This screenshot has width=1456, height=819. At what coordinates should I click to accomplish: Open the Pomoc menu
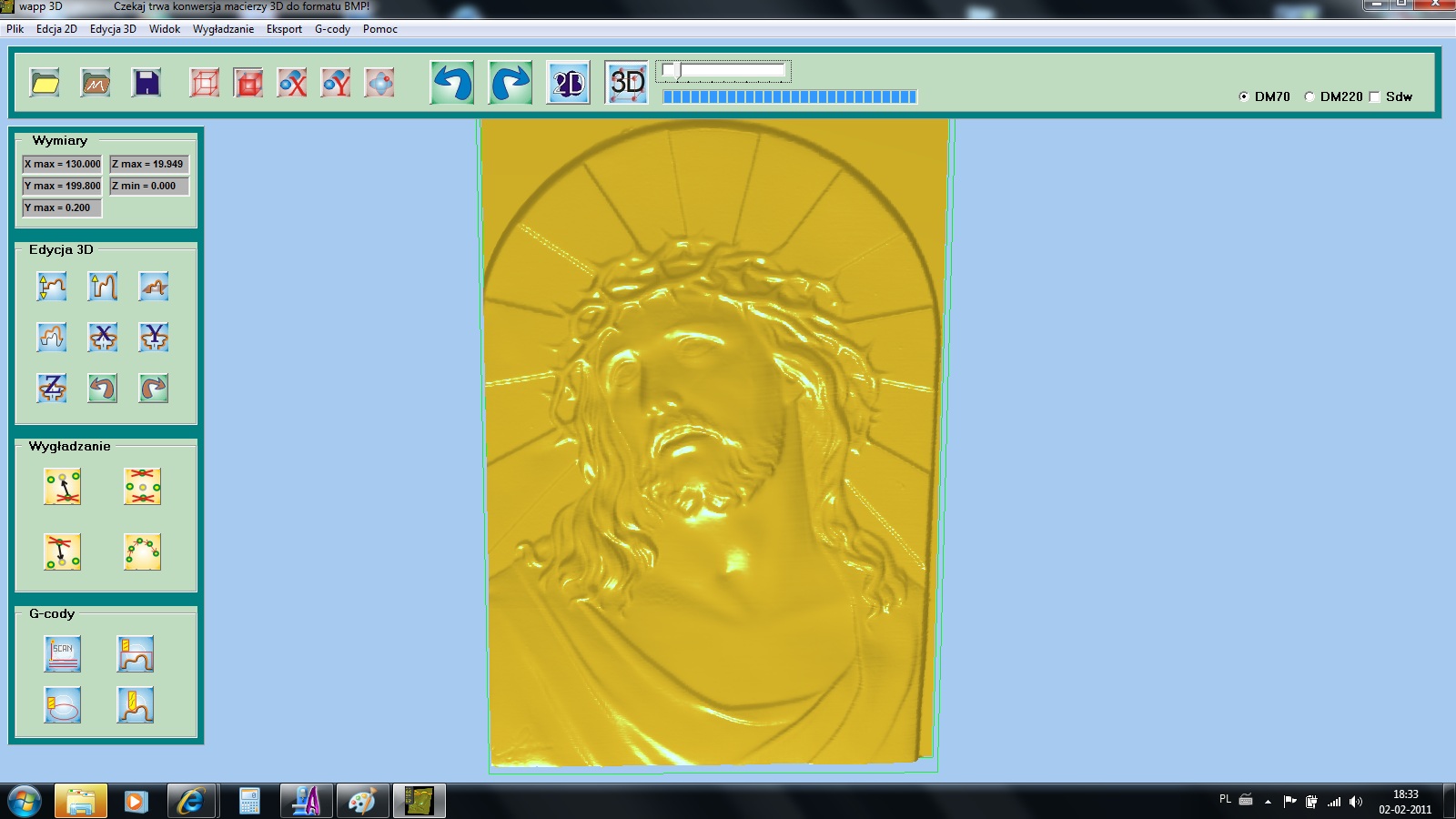tap(380, 29)
